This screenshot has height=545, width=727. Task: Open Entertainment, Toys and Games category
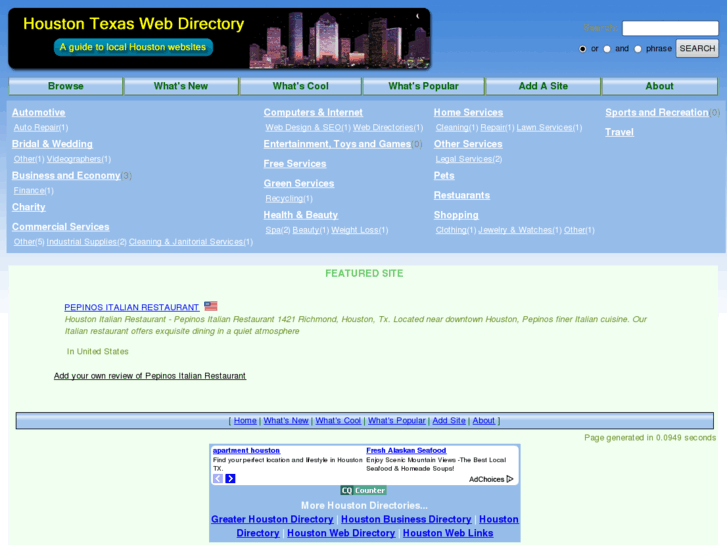point(337,144)
